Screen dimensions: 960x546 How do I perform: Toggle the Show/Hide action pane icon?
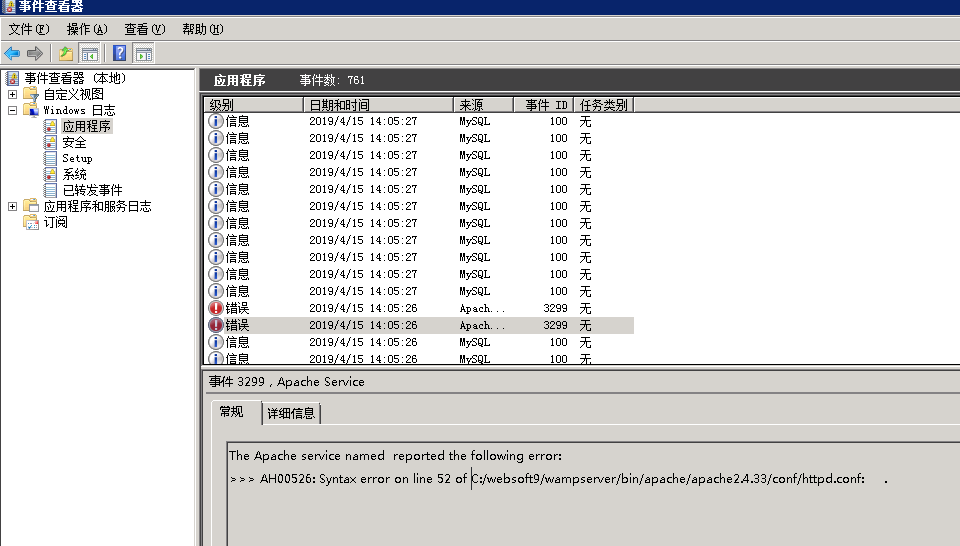pos(144,54)
